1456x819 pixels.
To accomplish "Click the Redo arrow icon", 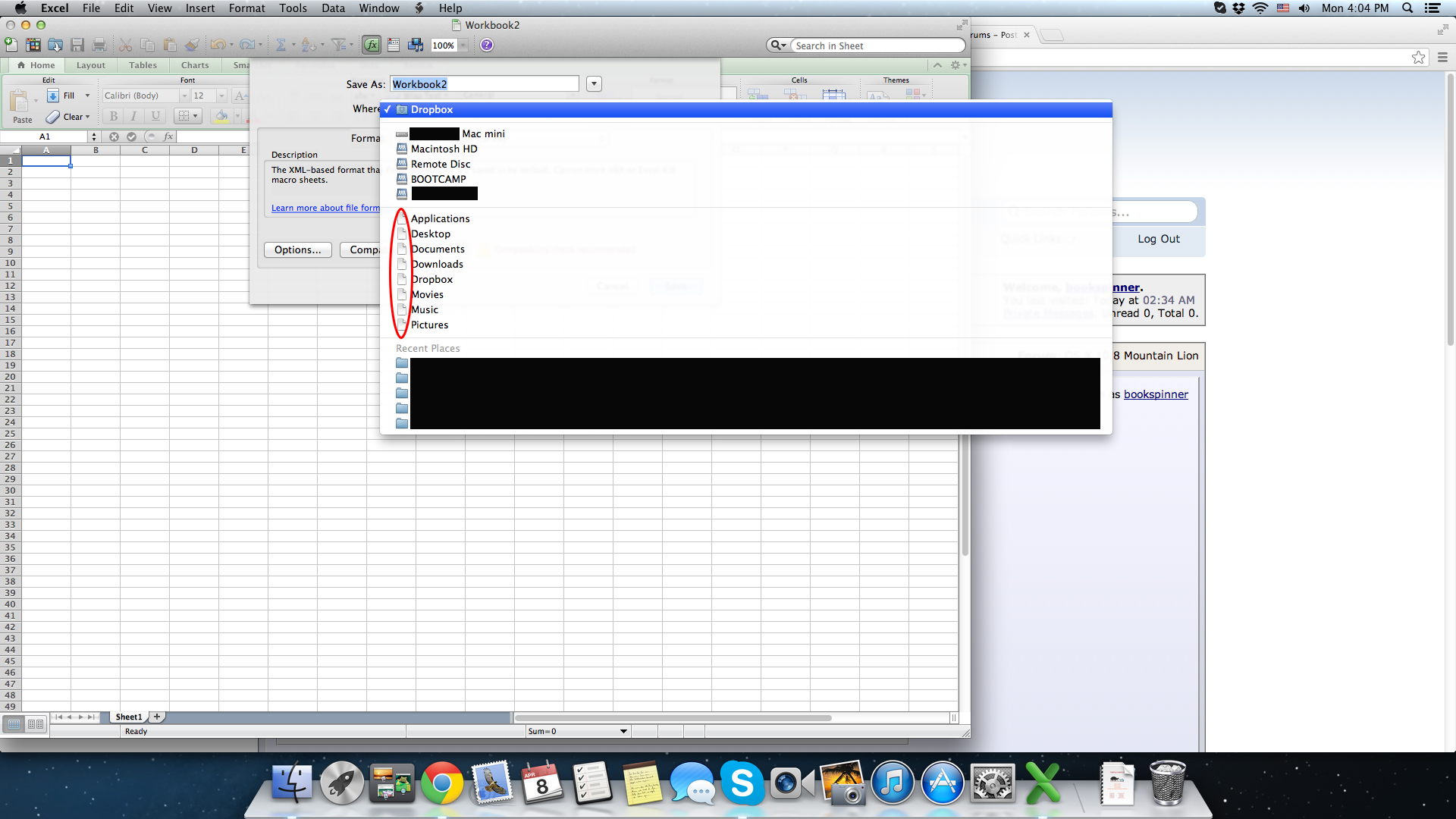I will (x=247, y=45).
